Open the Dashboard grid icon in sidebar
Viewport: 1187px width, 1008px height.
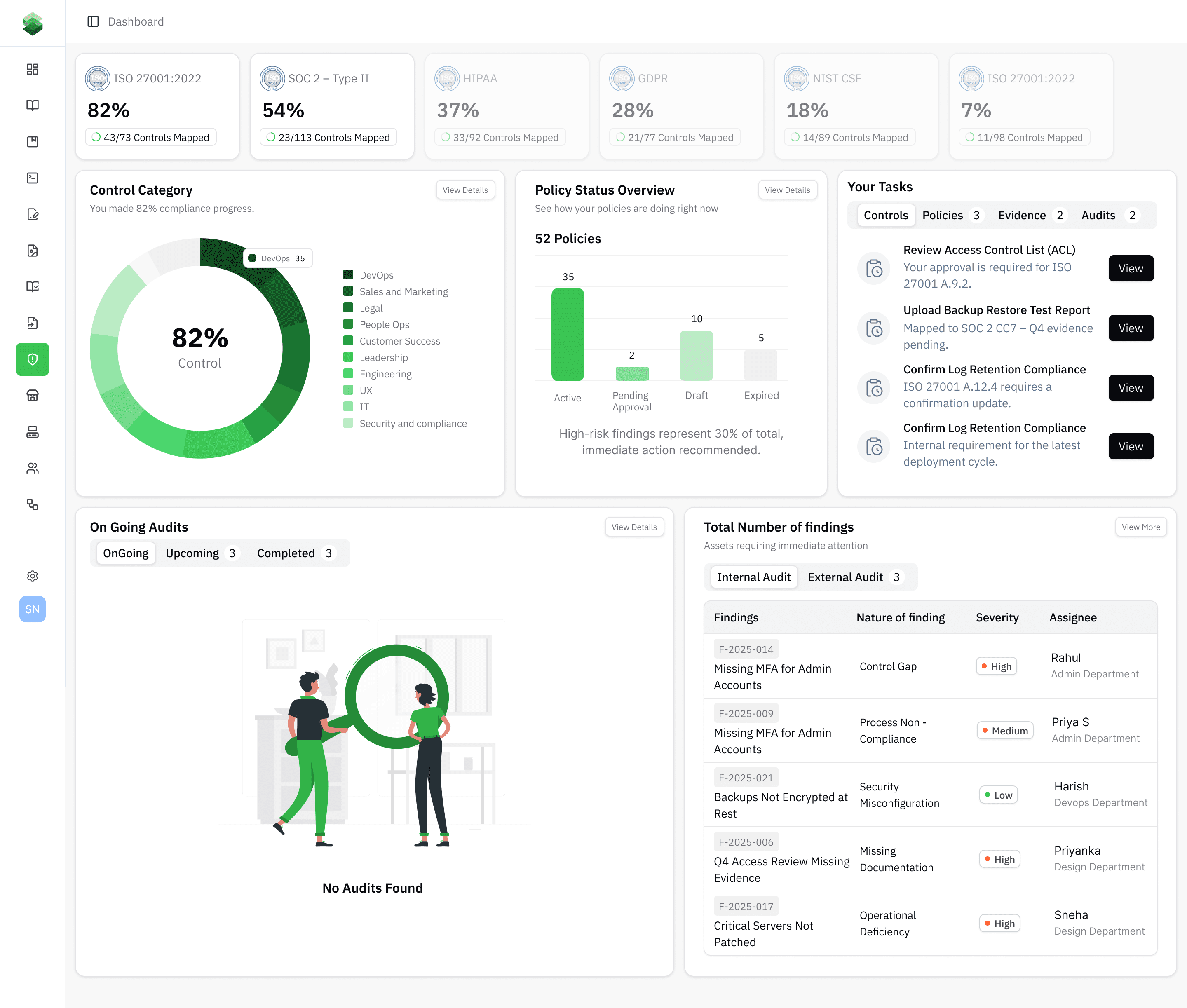tap(33, 68)
